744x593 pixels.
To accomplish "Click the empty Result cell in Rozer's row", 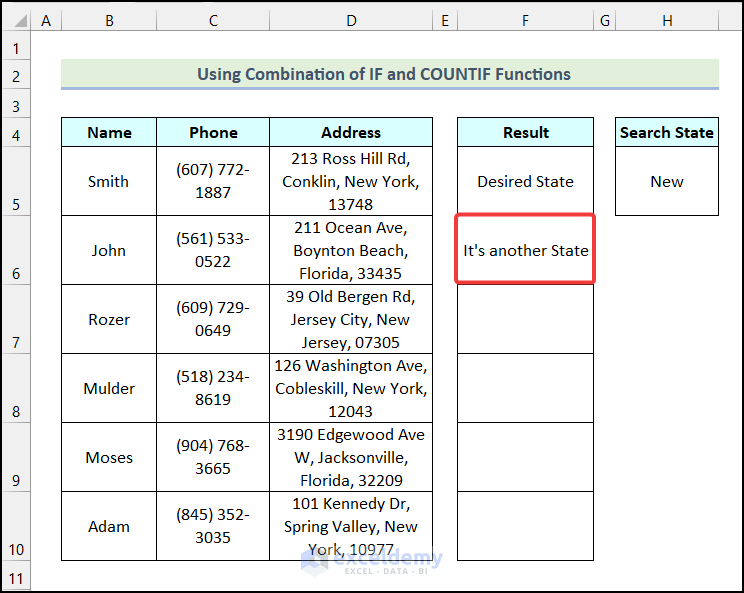I will (x=525, y=319).
